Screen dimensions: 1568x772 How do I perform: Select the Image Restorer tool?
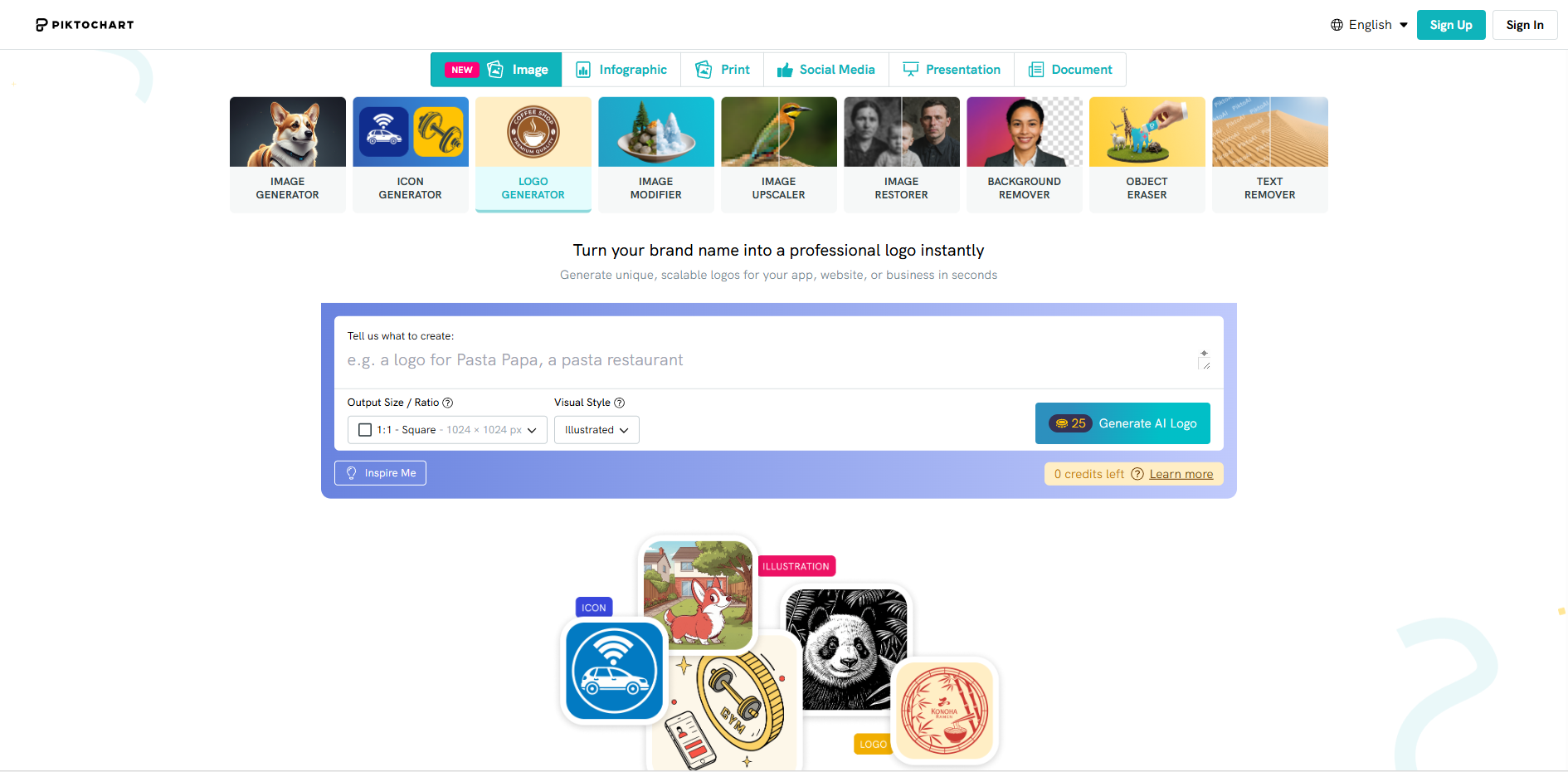pos(901,154)
